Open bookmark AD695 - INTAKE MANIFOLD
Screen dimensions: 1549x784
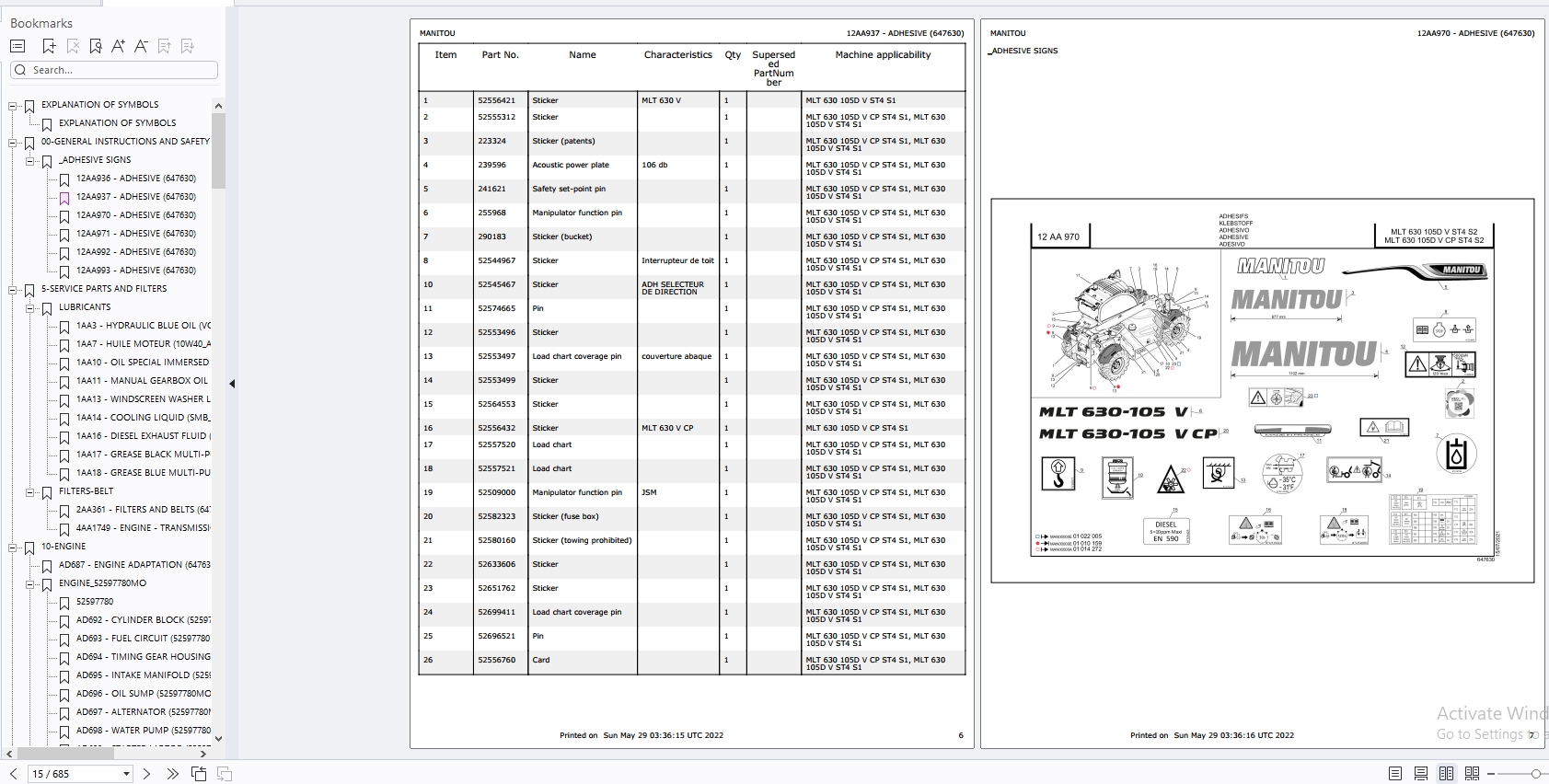click(144, 675)
